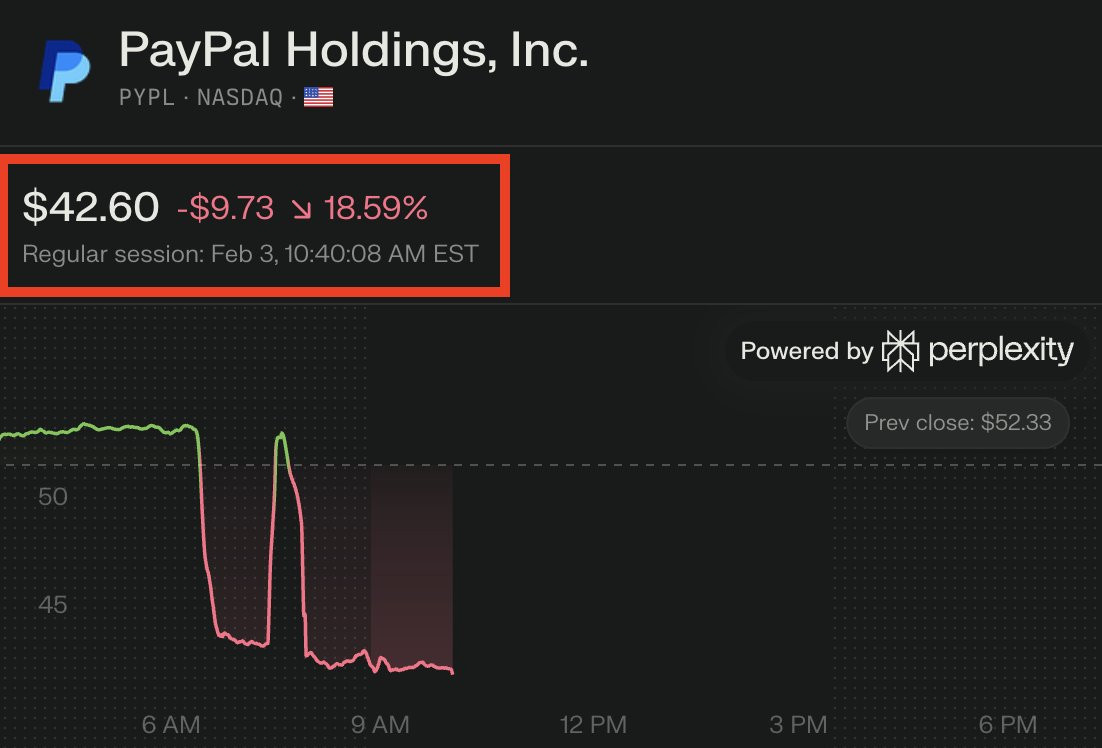Click the NASDAQ exchange label
This screenshot has width=1102, height=748.
(x=240, y=97)
